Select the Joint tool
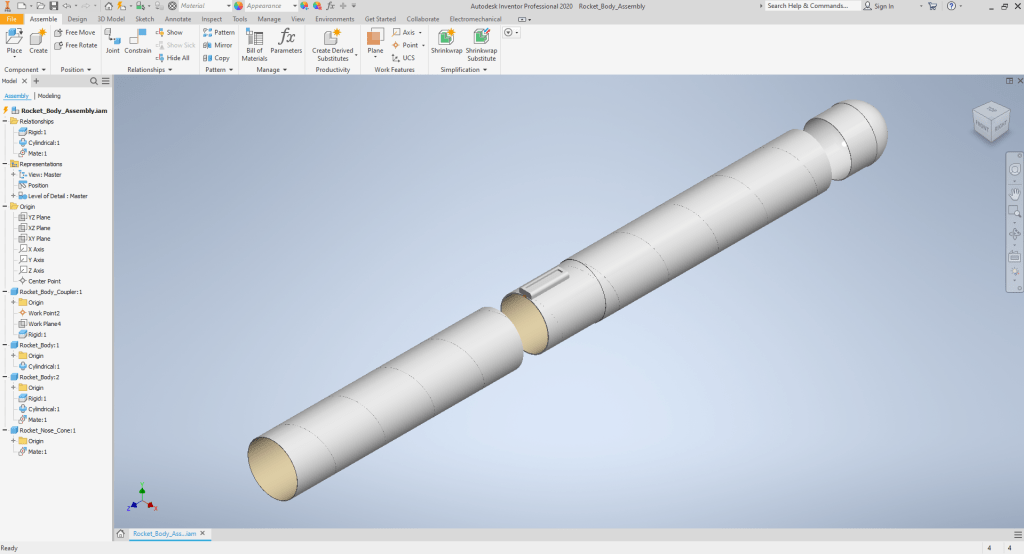 (112, 41)
